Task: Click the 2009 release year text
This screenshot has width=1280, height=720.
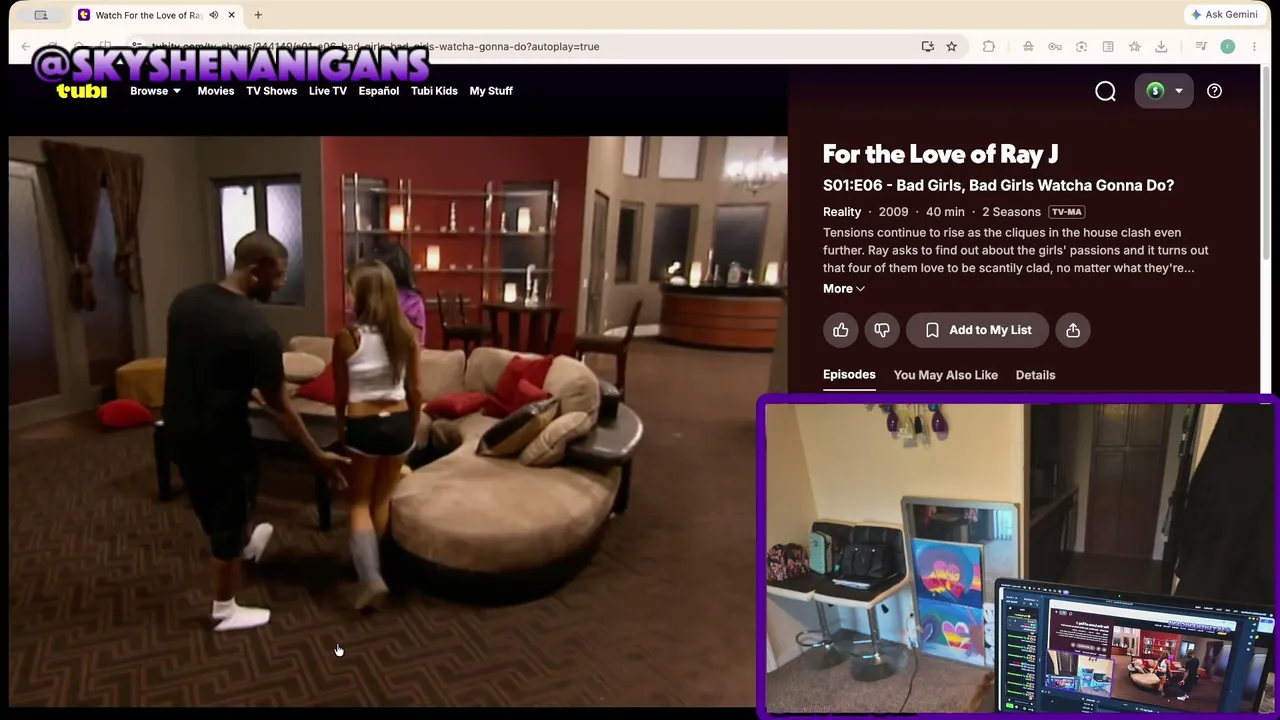Action: coord(893,212)
